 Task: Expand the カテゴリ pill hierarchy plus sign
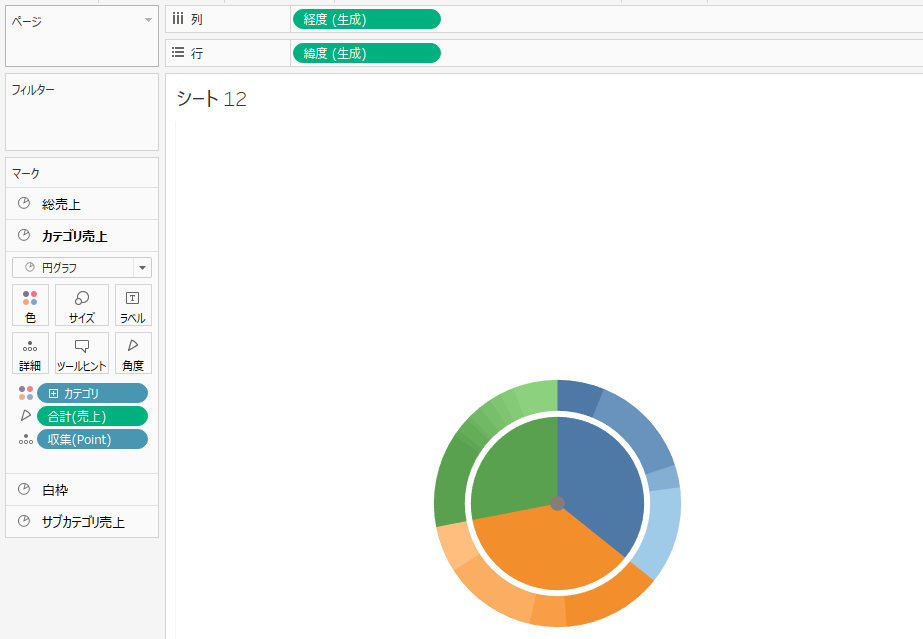tap(53, 393)
